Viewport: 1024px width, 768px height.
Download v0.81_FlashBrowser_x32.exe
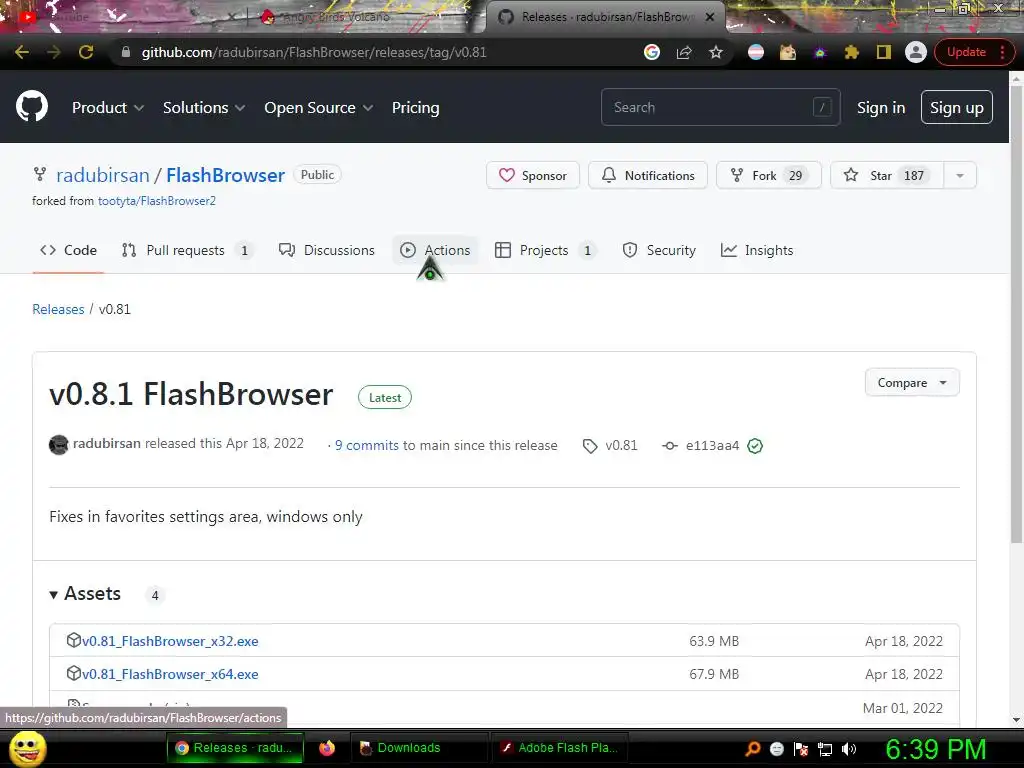click(170, 641)
